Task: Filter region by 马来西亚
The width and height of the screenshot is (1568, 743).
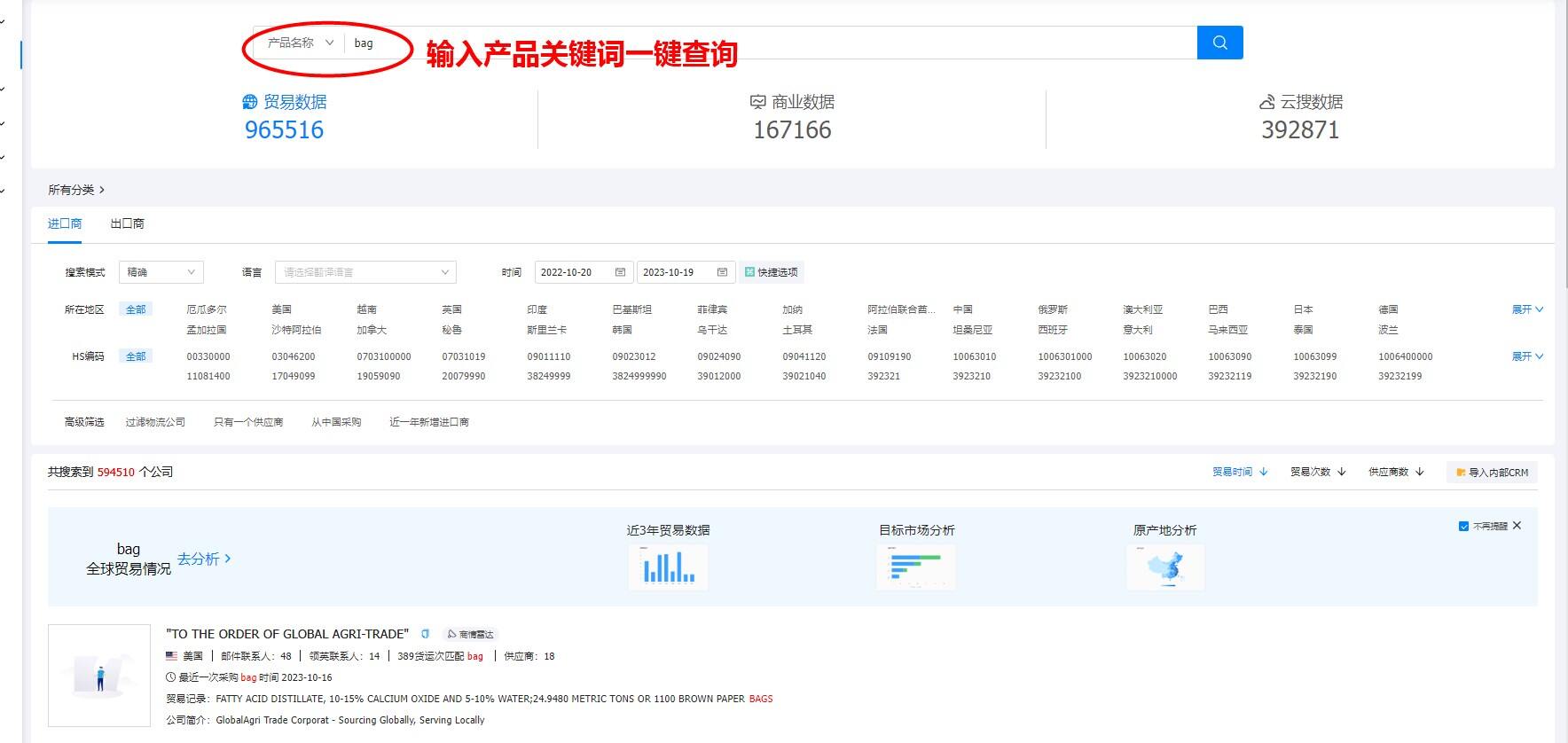Action: (1228, 330)
